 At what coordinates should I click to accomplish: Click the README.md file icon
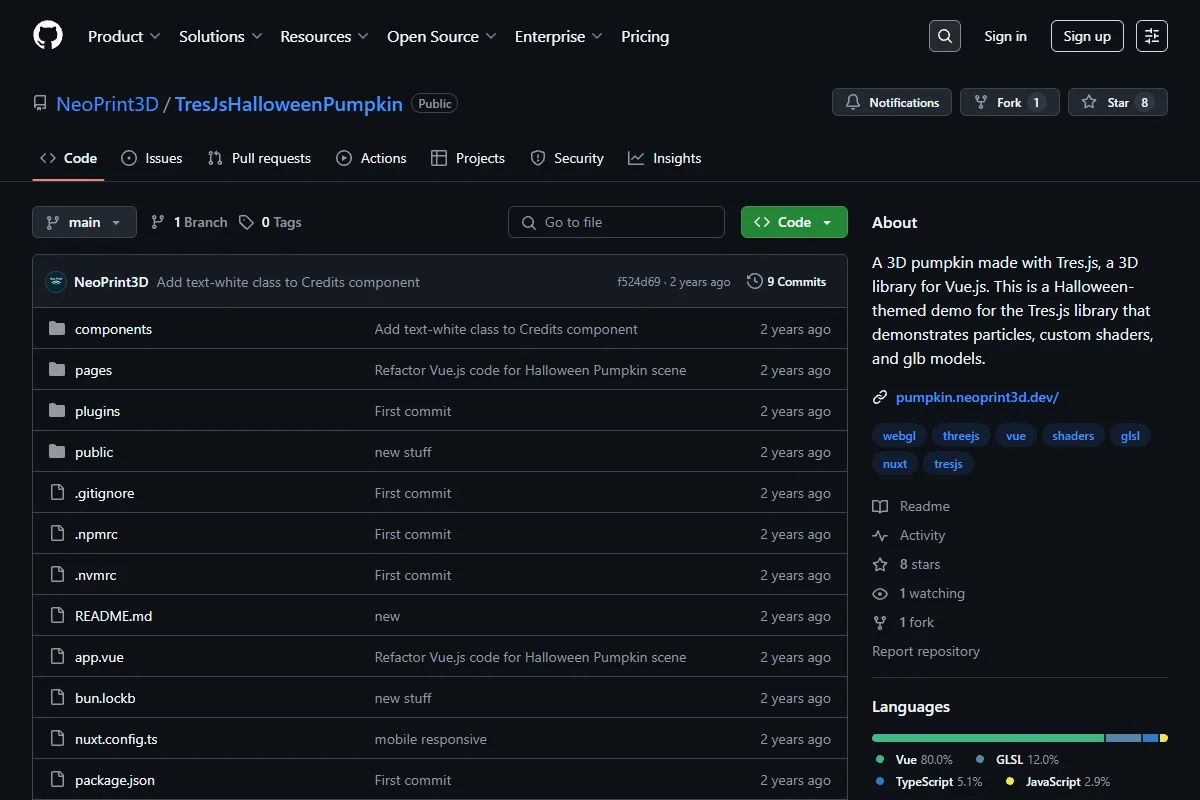pos(57,616)
